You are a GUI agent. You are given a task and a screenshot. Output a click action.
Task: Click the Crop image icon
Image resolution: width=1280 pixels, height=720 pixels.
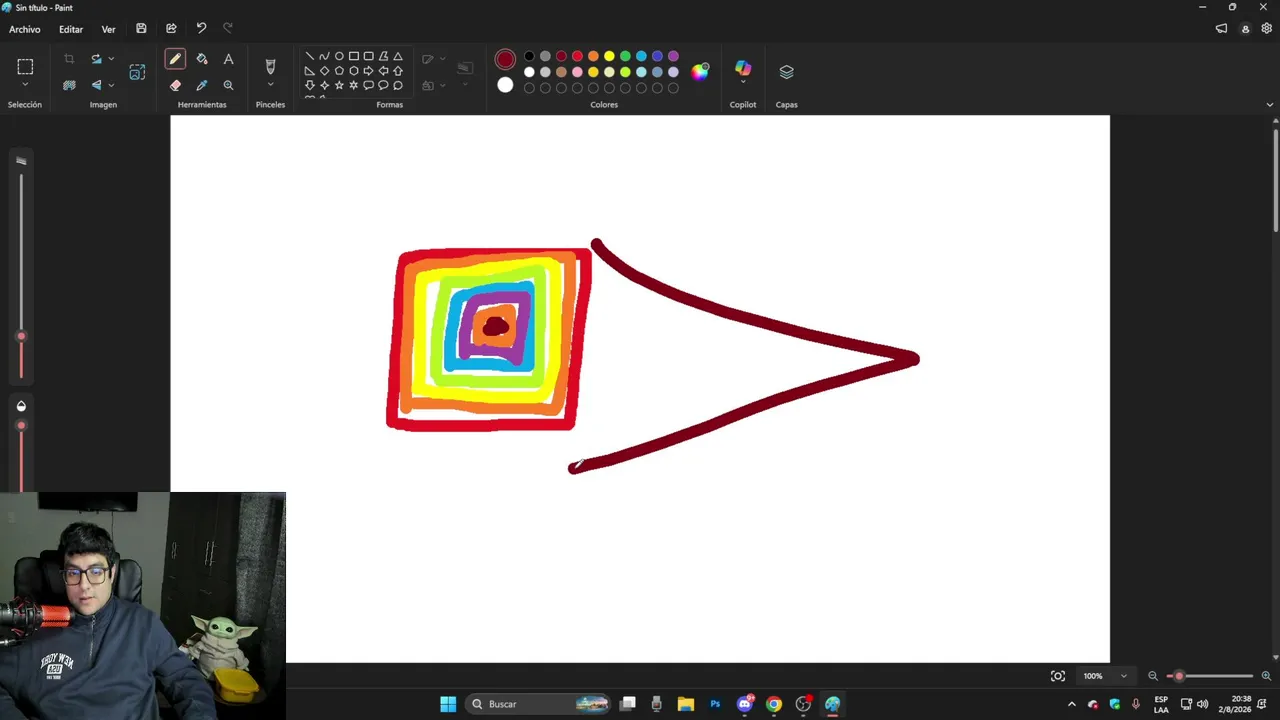(69, 59)
